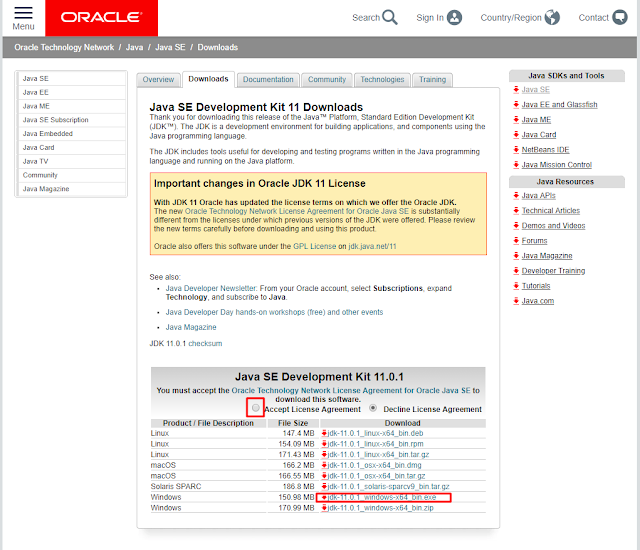Open Java Magazine in left sidebar
Viewport: 640px width, 550px height.
click(x=72, y=189)
